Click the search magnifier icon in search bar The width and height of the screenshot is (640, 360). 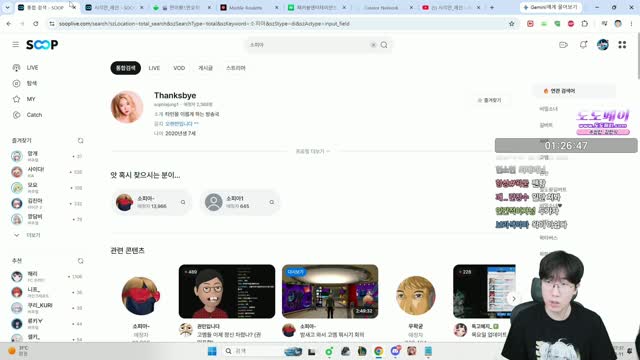[384, 45]
